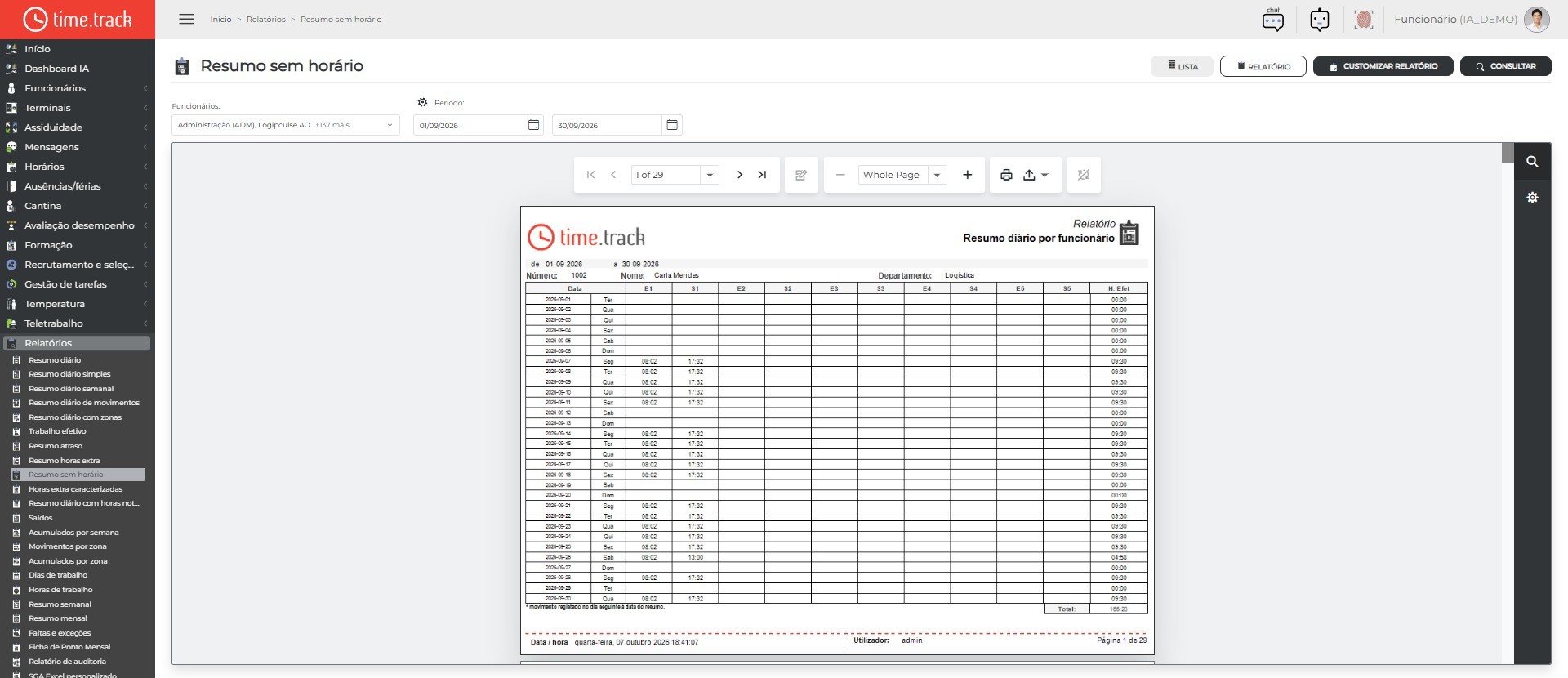Toggle the hamburger menu icon

[186, 20]
